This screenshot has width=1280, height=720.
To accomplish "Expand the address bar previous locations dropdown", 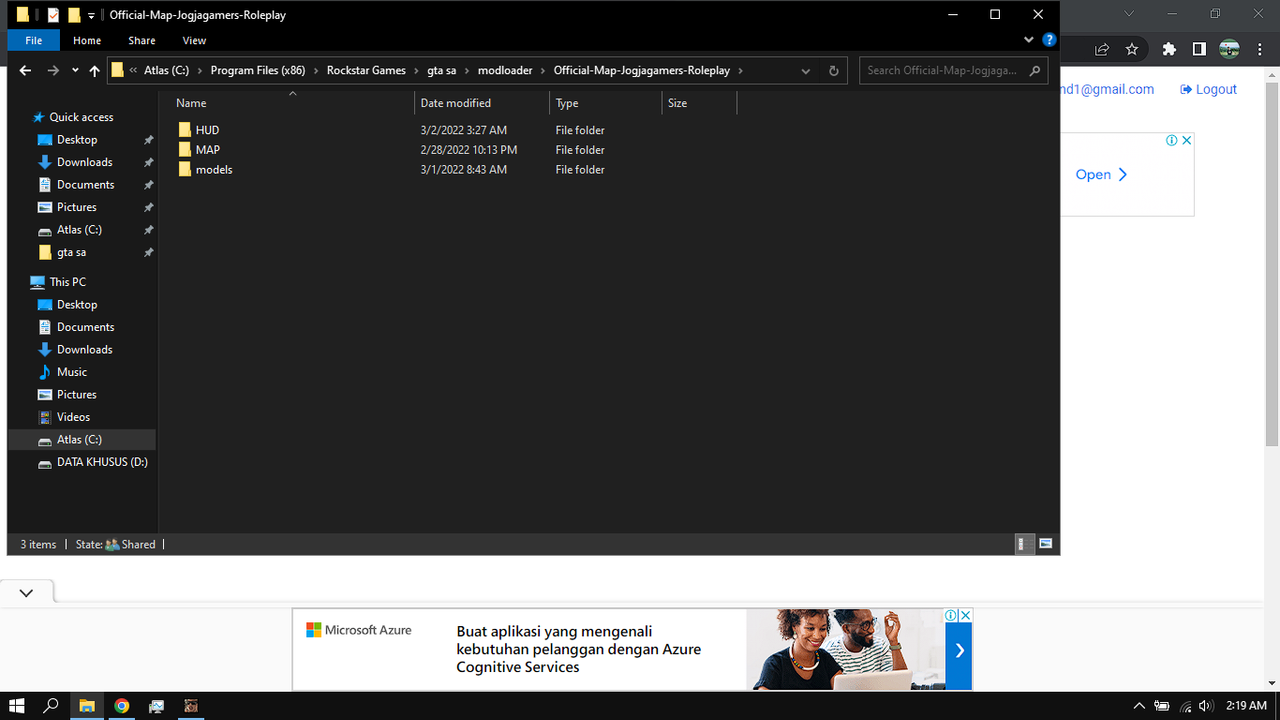I will coord(806,71).
